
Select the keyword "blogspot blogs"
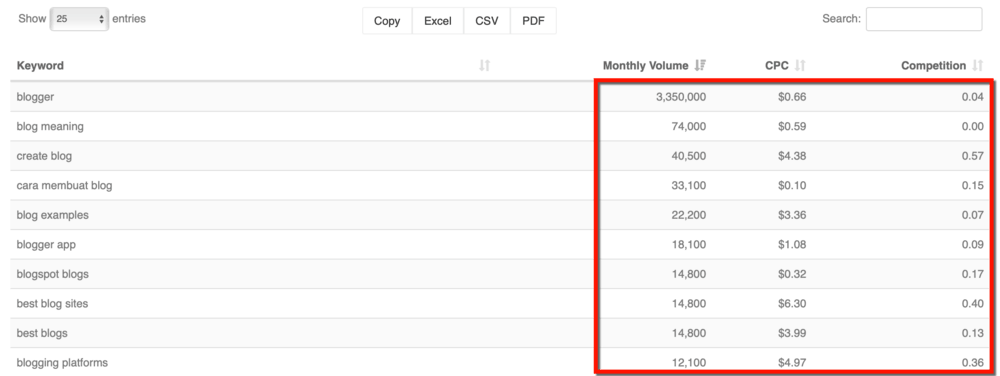tap(52, 274)
